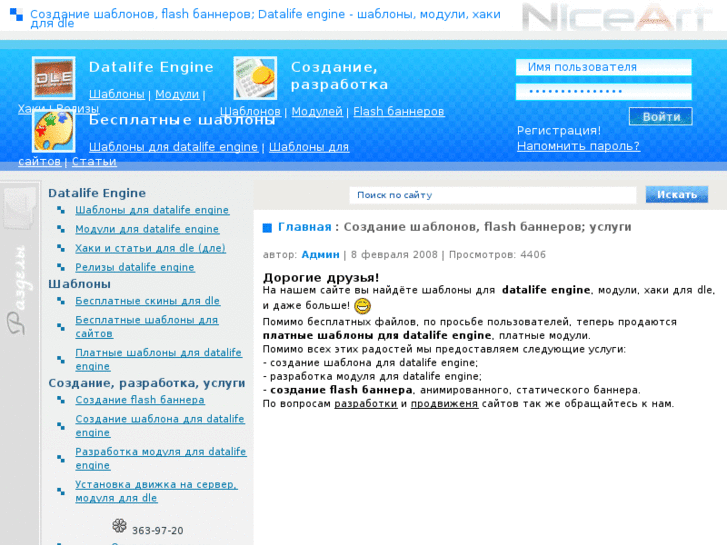Focus the Поиск по сайту search box

pyautogui.click(x=493, y=195)
